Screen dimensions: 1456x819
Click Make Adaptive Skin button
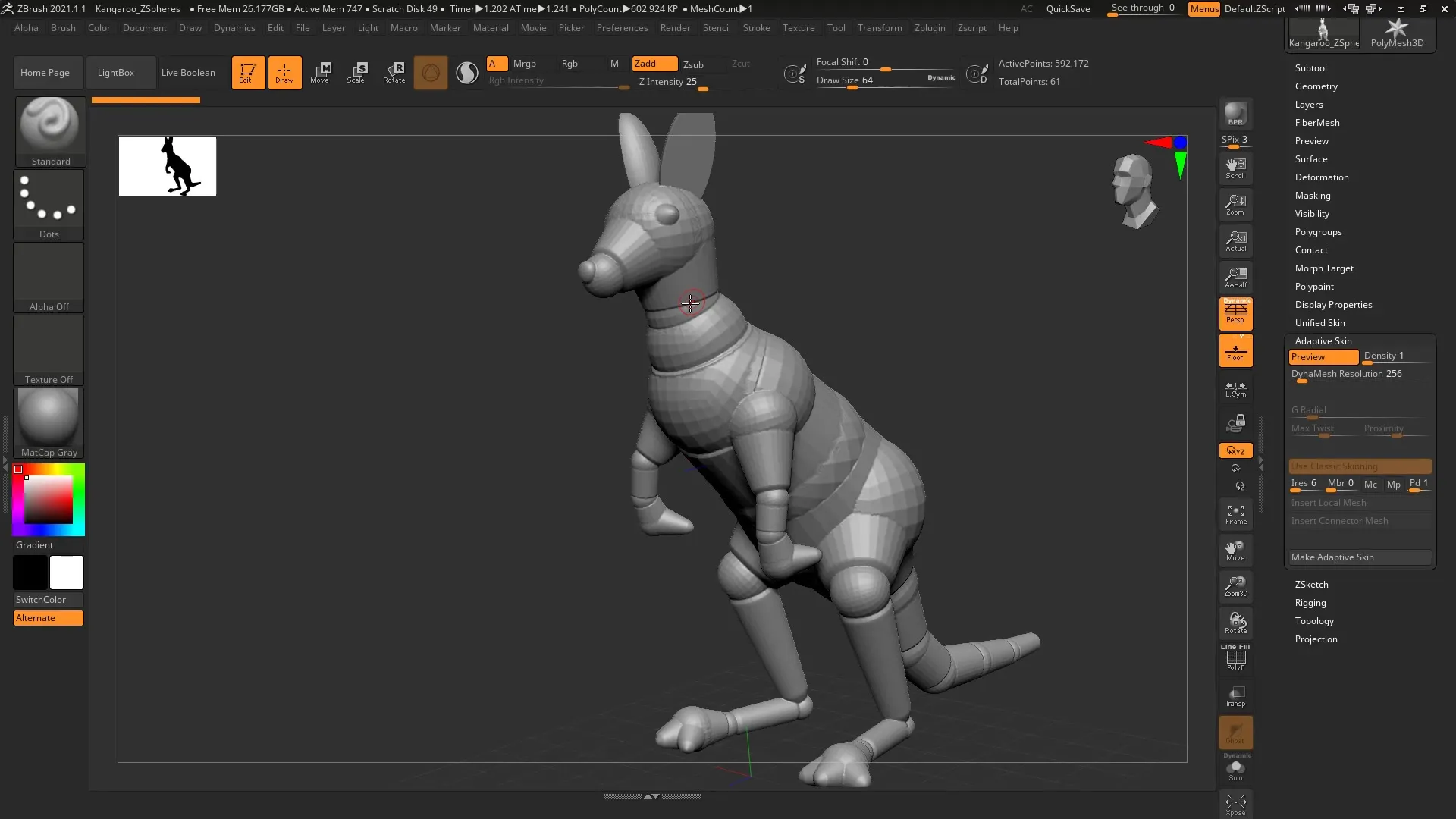(1360, 557)
